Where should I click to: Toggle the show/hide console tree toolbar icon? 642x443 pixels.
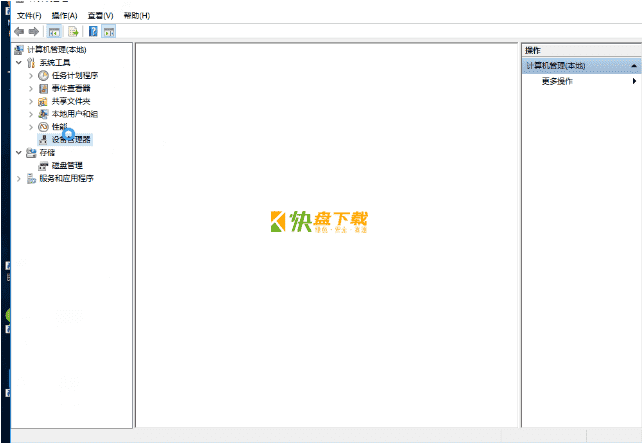[54, 32]
